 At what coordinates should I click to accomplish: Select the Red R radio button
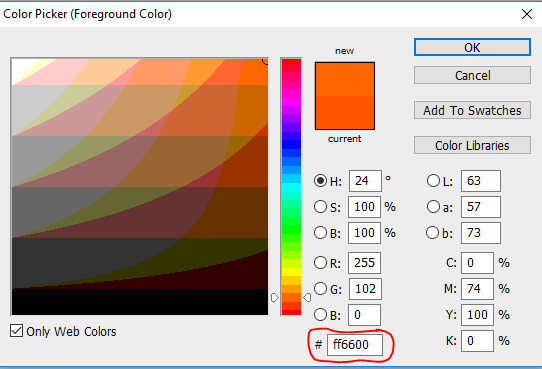[x=320, y=263]
